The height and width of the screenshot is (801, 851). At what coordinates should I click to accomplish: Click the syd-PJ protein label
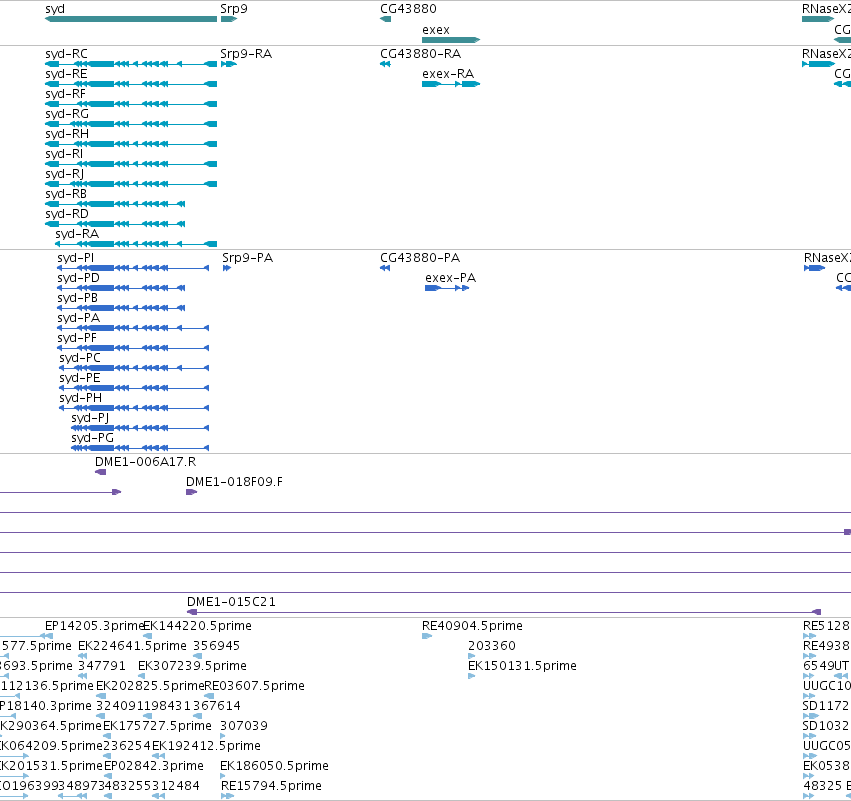click(90, 418)
